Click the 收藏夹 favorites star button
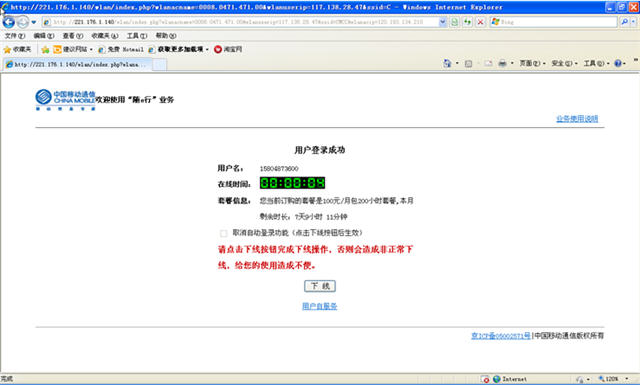 pos(18,49)
